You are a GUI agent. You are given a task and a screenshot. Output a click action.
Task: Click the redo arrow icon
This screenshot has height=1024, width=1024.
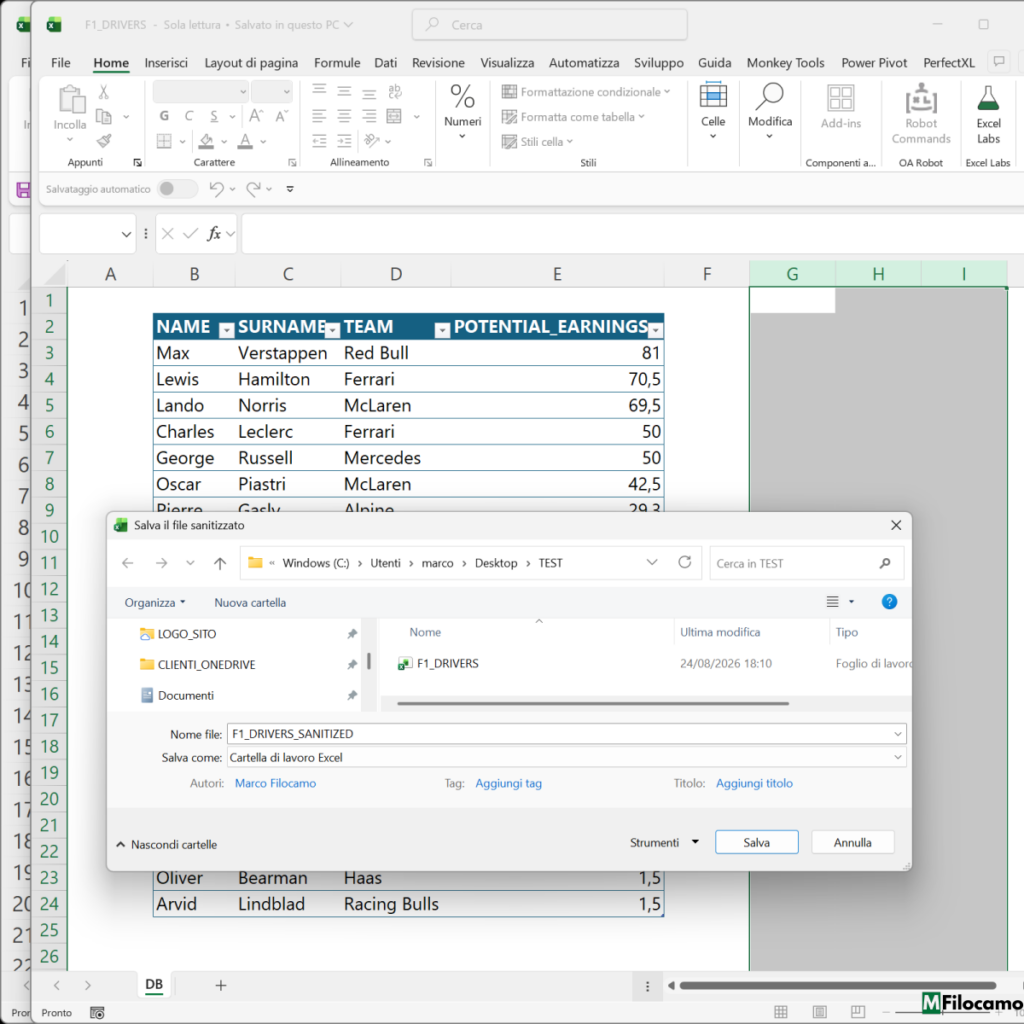coord(253,189)
